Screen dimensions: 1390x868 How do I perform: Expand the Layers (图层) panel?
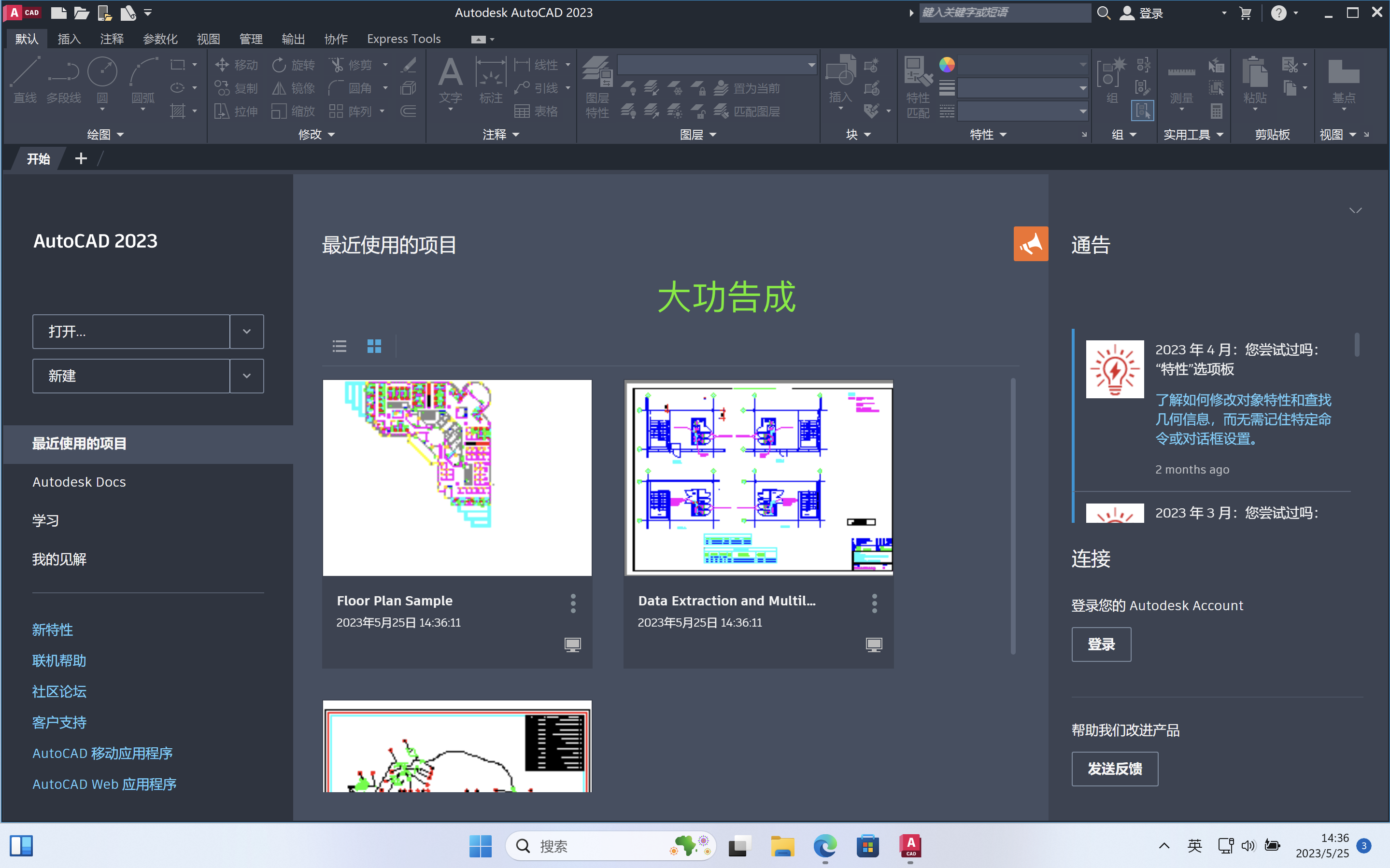[698, 134]
